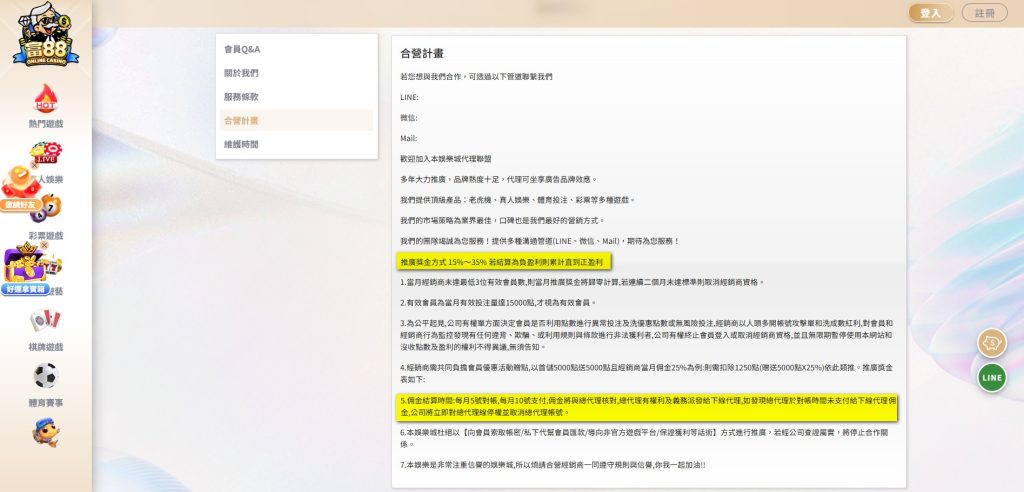This screenshot has height=492, width=1024.
Task: Click the 熱門遊戲 label in the sidebar
Action: [x=46, y=123]
